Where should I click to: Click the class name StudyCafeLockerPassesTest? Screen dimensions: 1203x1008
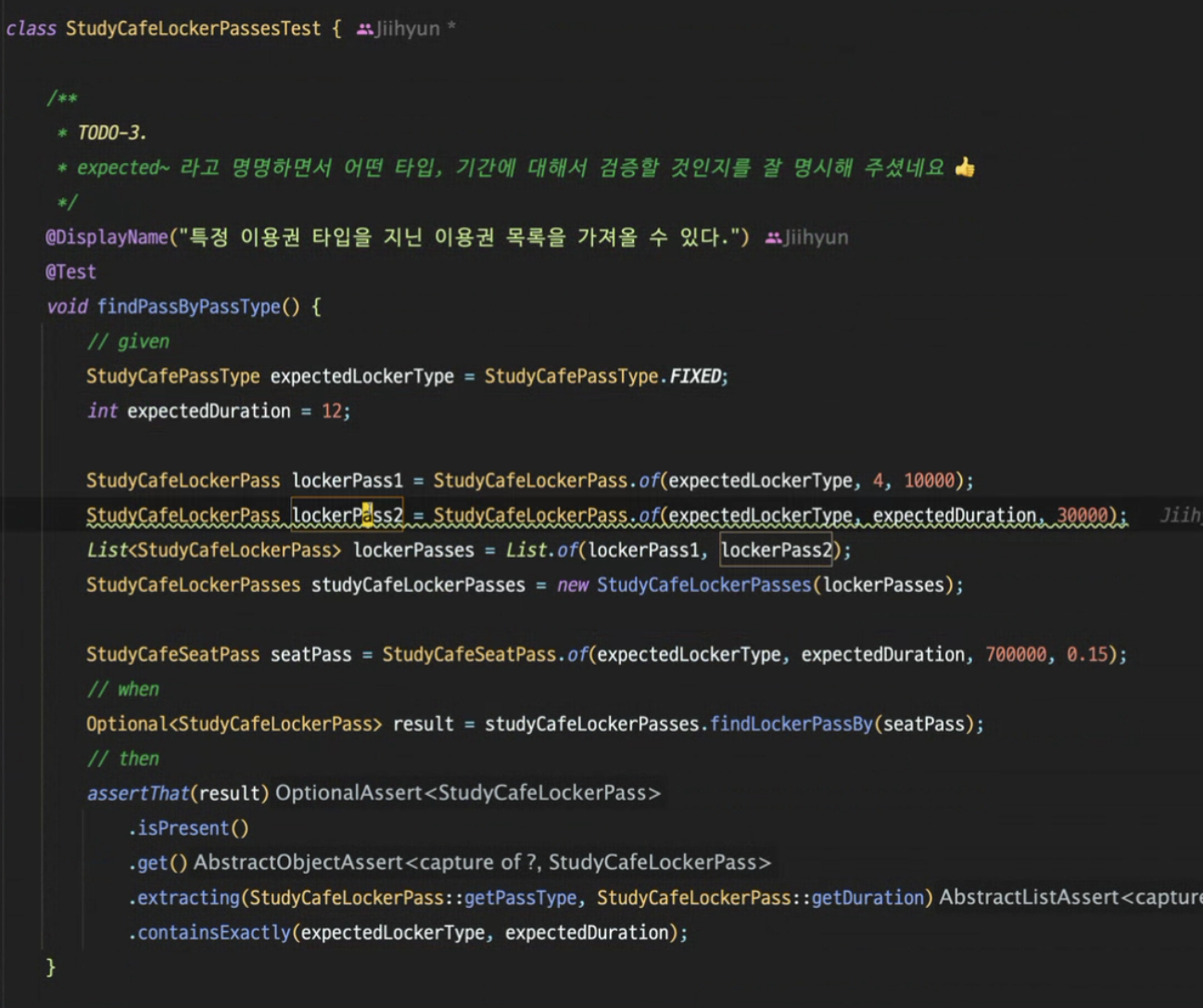coord(193,29)
